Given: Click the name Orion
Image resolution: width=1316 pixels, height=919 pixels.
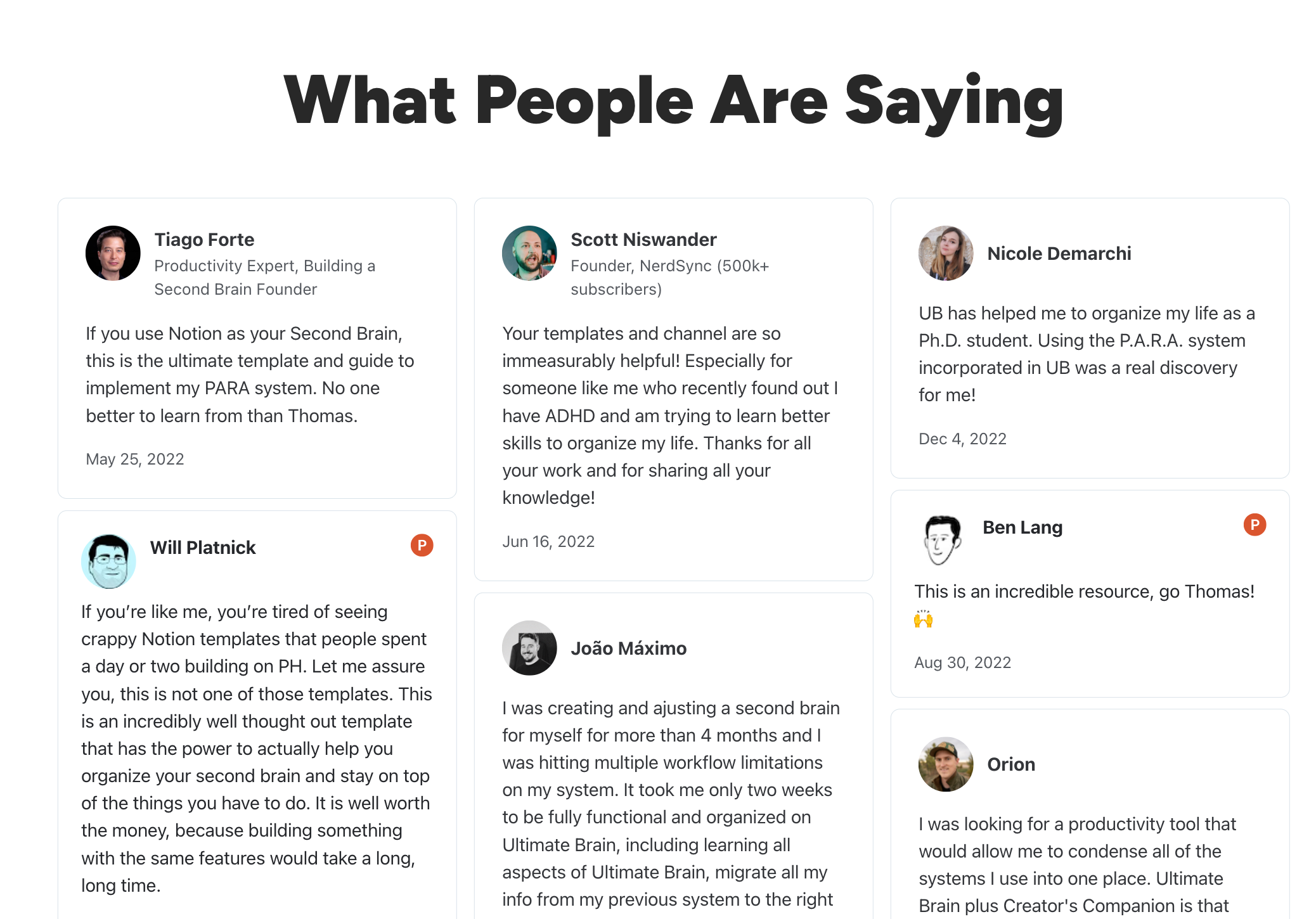Looking at the screenshot, I should tap(1011, 764).
